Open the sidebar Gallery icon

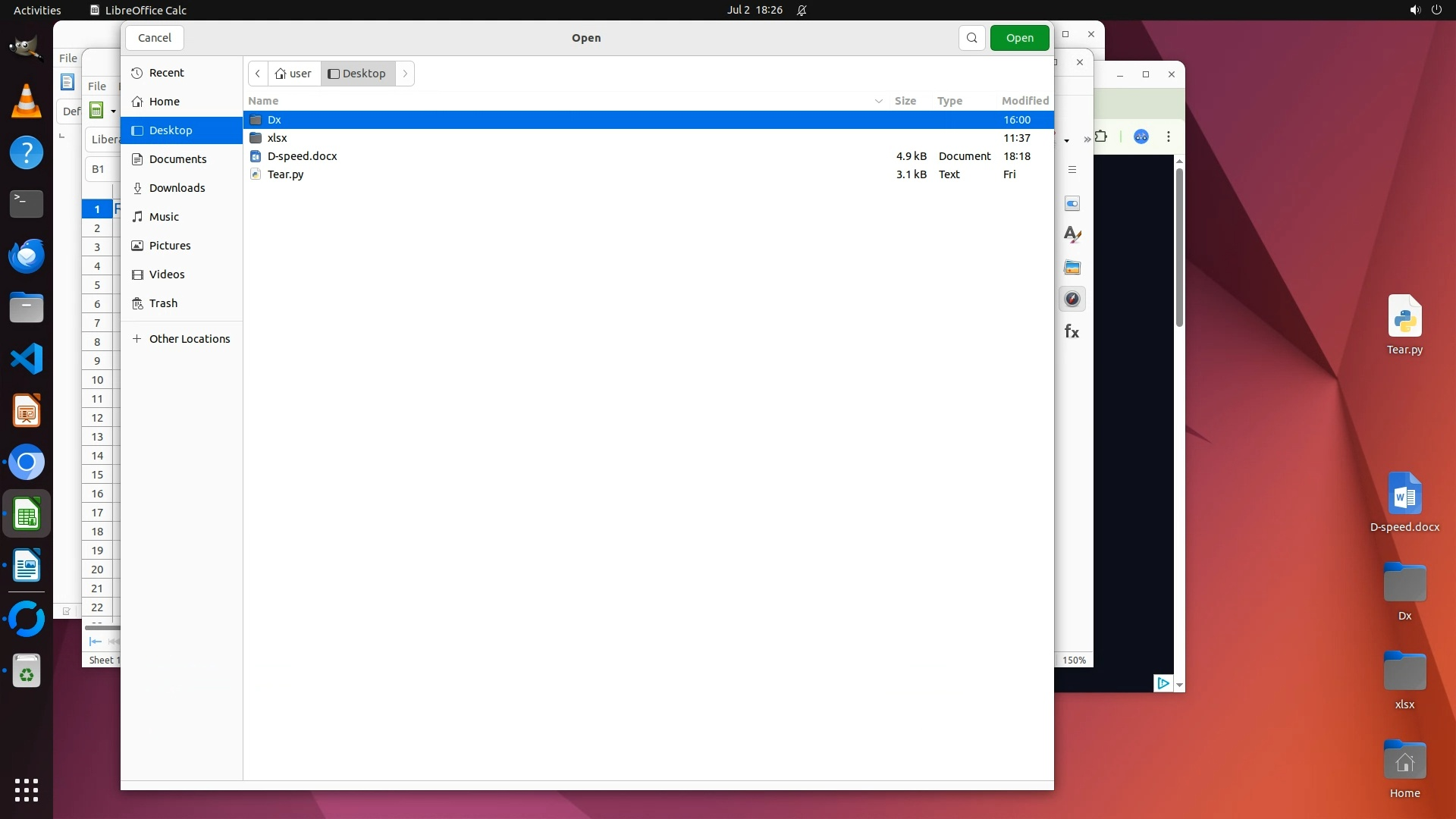coord(1072,268)
